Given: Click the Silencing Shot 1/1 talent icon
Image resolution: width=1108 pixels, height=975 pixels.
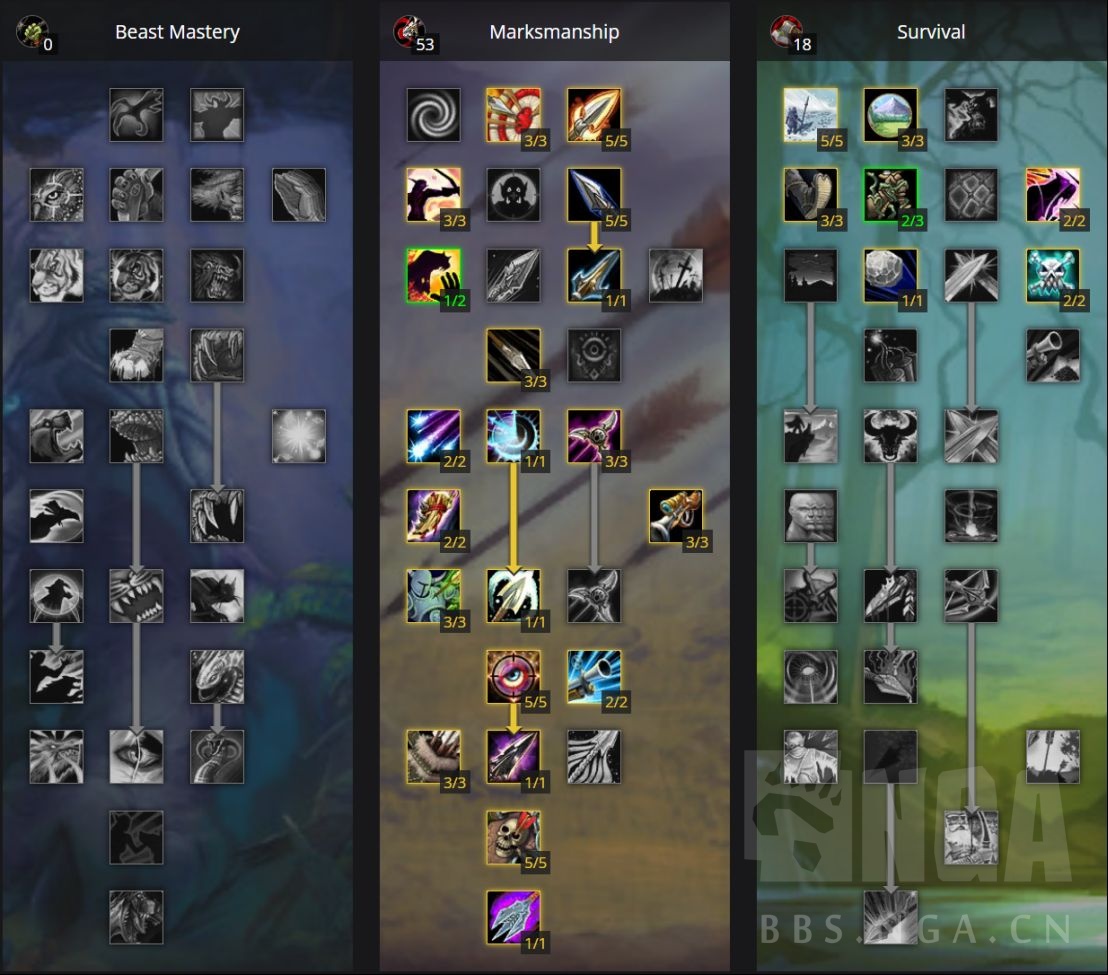Looking at the screenshot, I should [514, 757].
